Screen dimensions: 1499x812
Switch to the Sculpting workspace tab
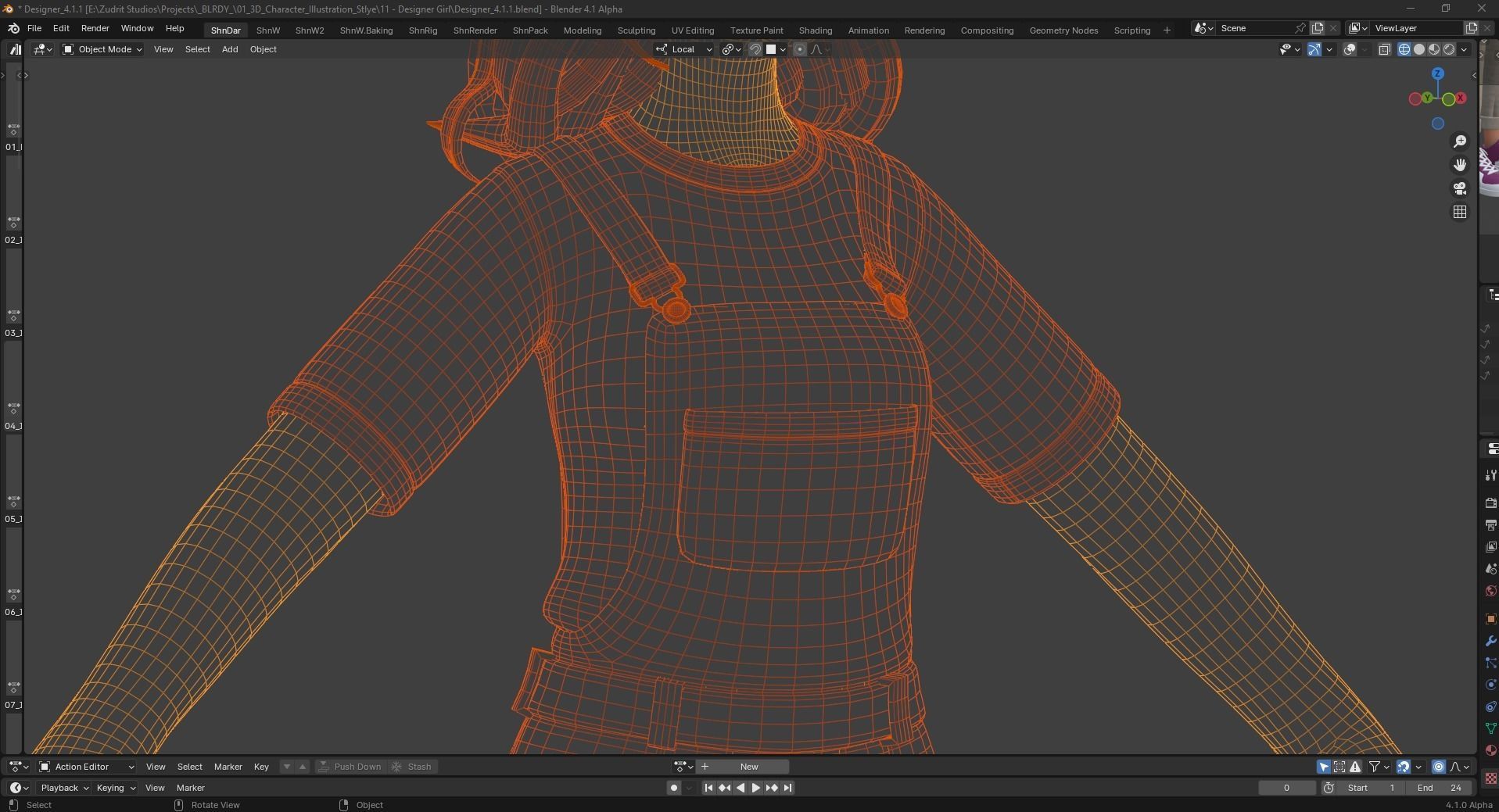[636, 30]
